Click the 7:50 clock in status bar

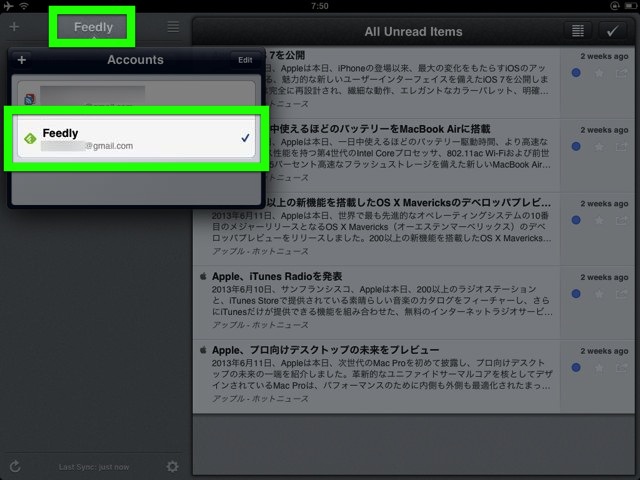point(320,6)
